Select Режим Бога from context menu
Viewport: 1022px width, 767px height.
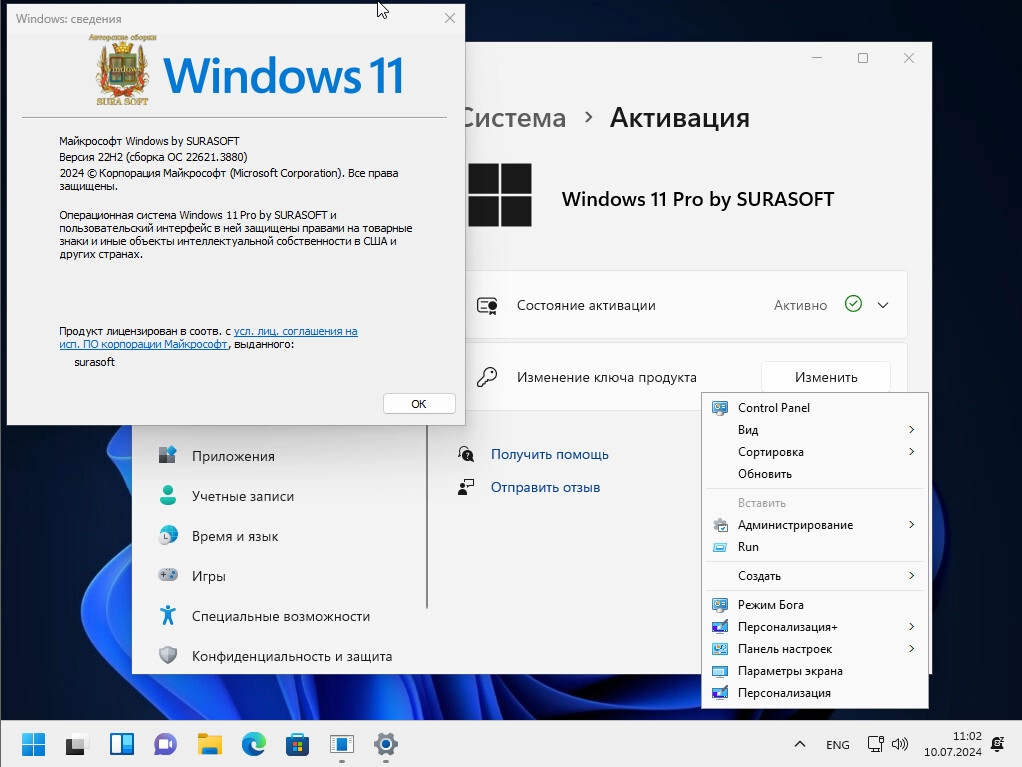click(x=770, y=605)
